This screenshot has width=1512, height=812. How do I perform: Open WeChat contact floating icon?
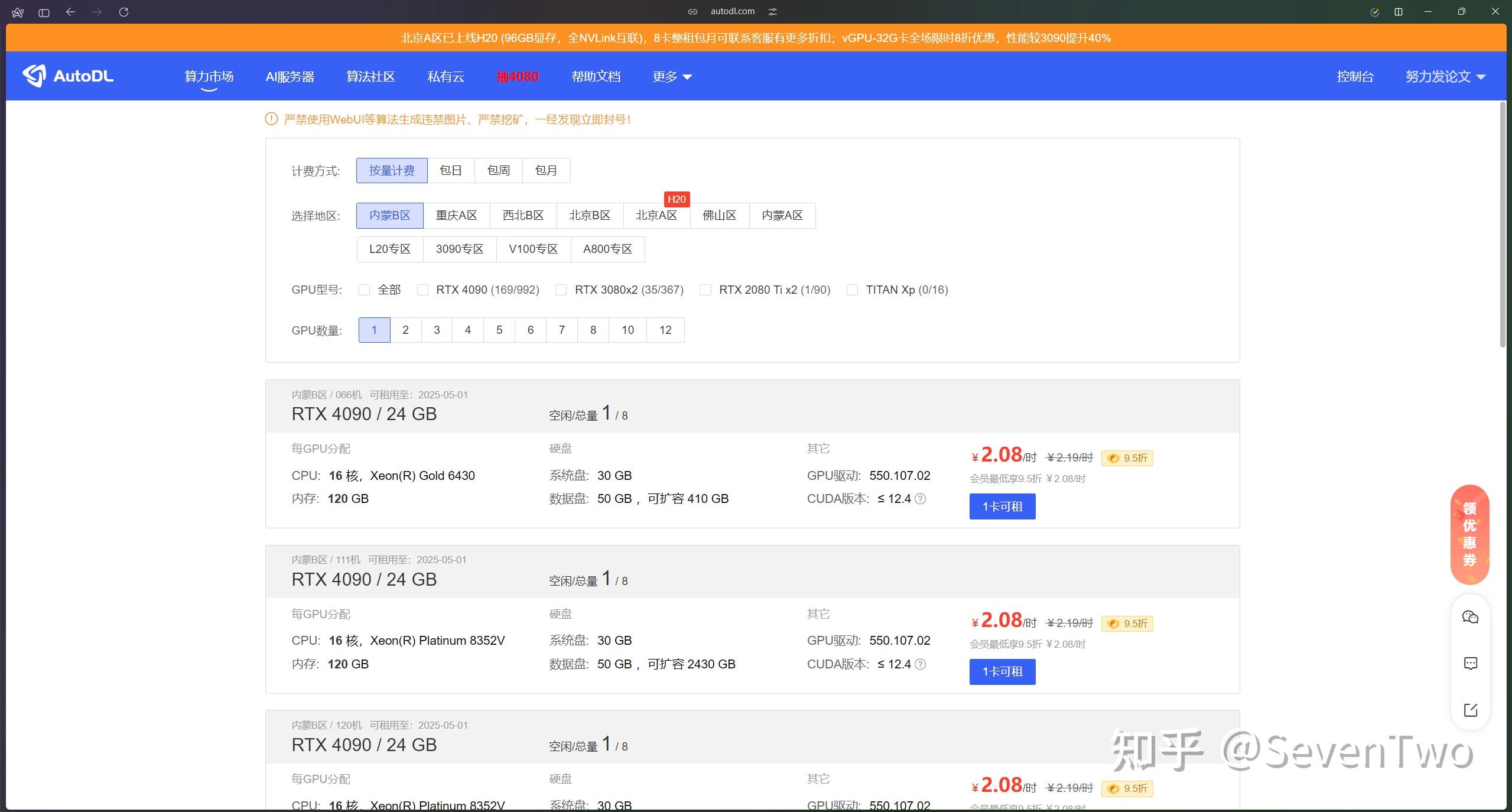coord(1470,617)
